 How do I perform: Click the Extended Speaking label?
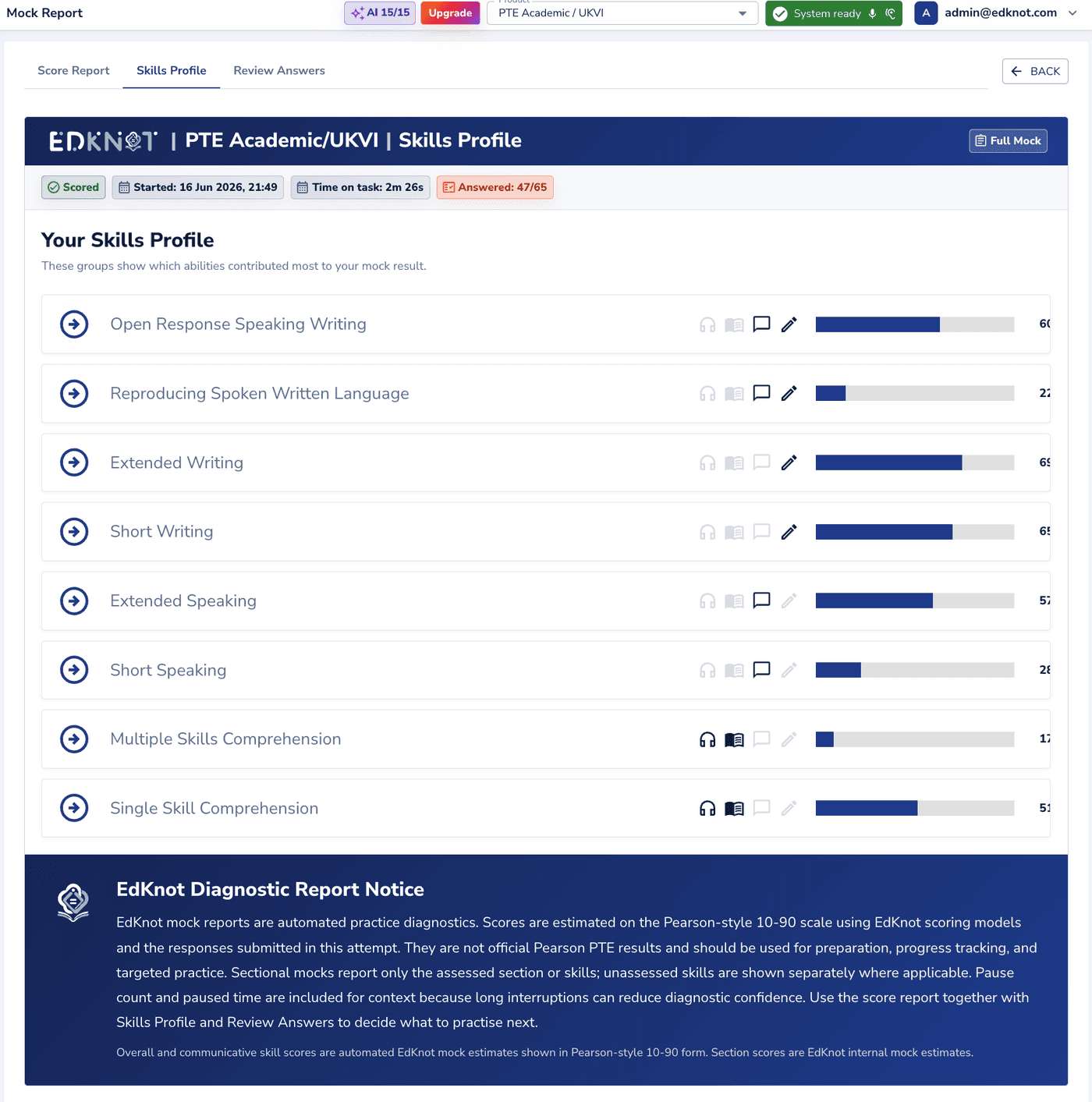[183, 601]
